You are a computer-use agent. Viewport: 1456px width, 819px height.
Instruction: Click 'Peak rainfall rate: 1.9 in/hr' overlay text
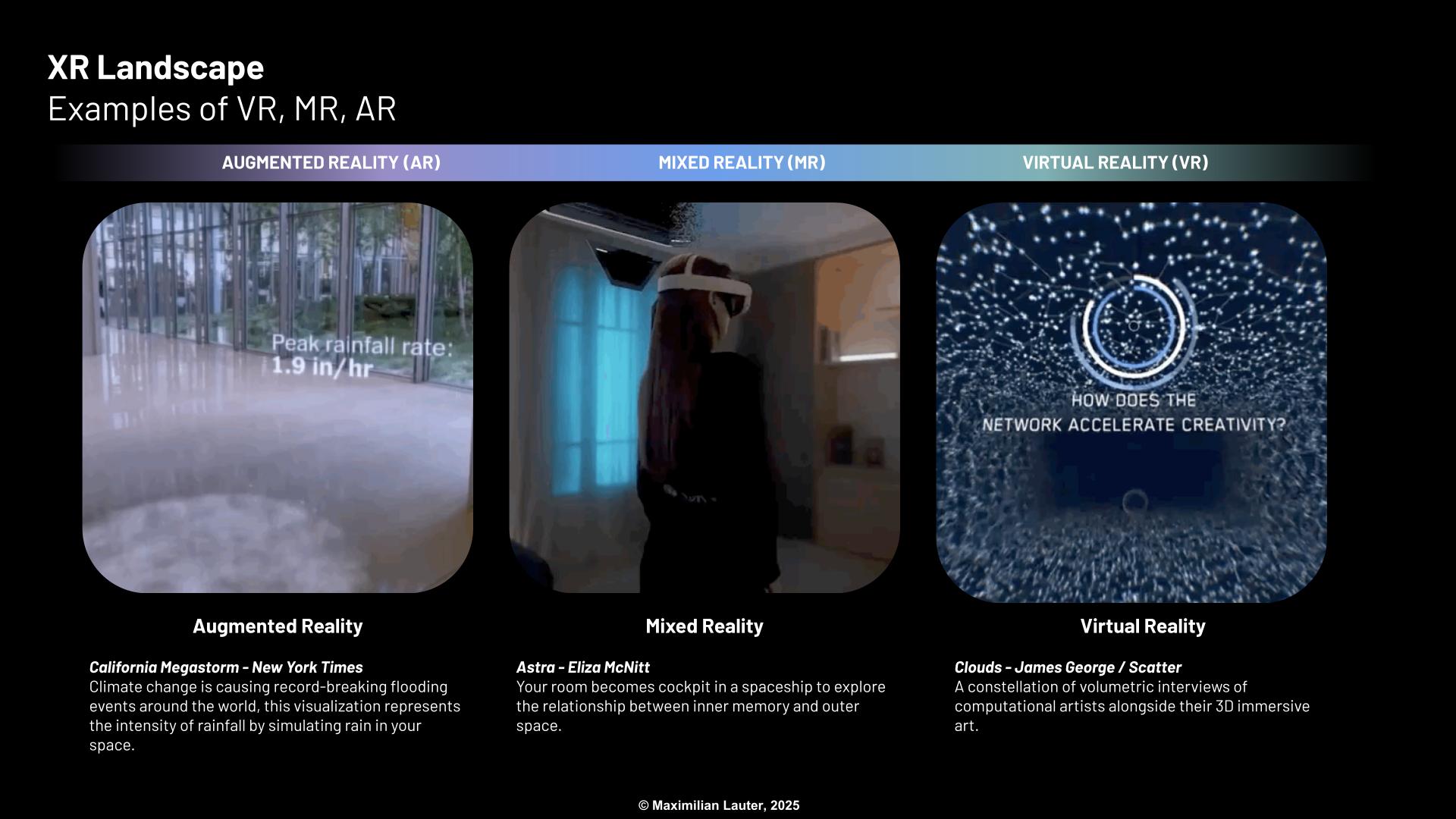pyautogui.click(x=362, y=356)
